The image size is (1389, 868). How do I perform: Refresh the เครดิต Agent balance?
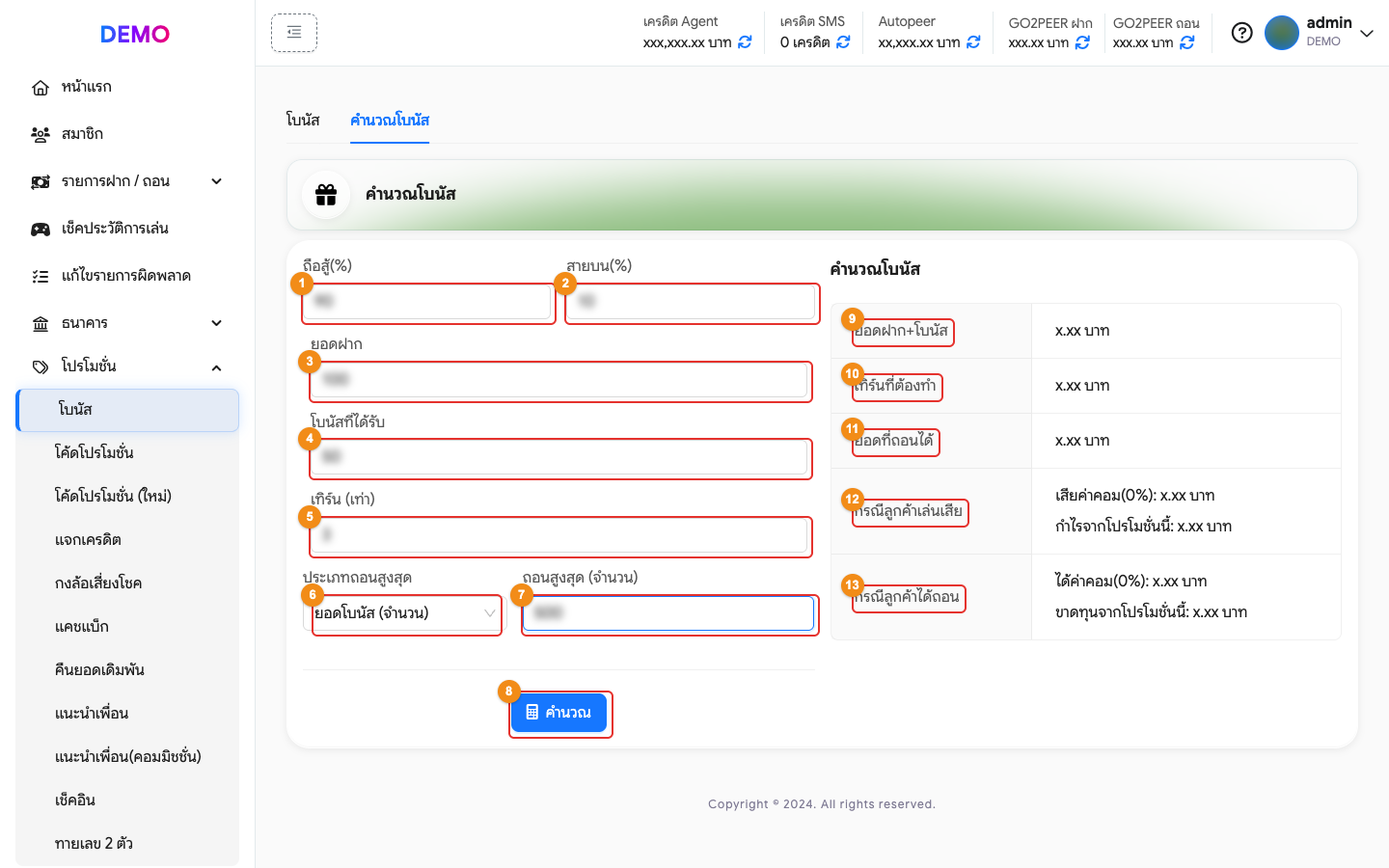[x=745, y=42]
